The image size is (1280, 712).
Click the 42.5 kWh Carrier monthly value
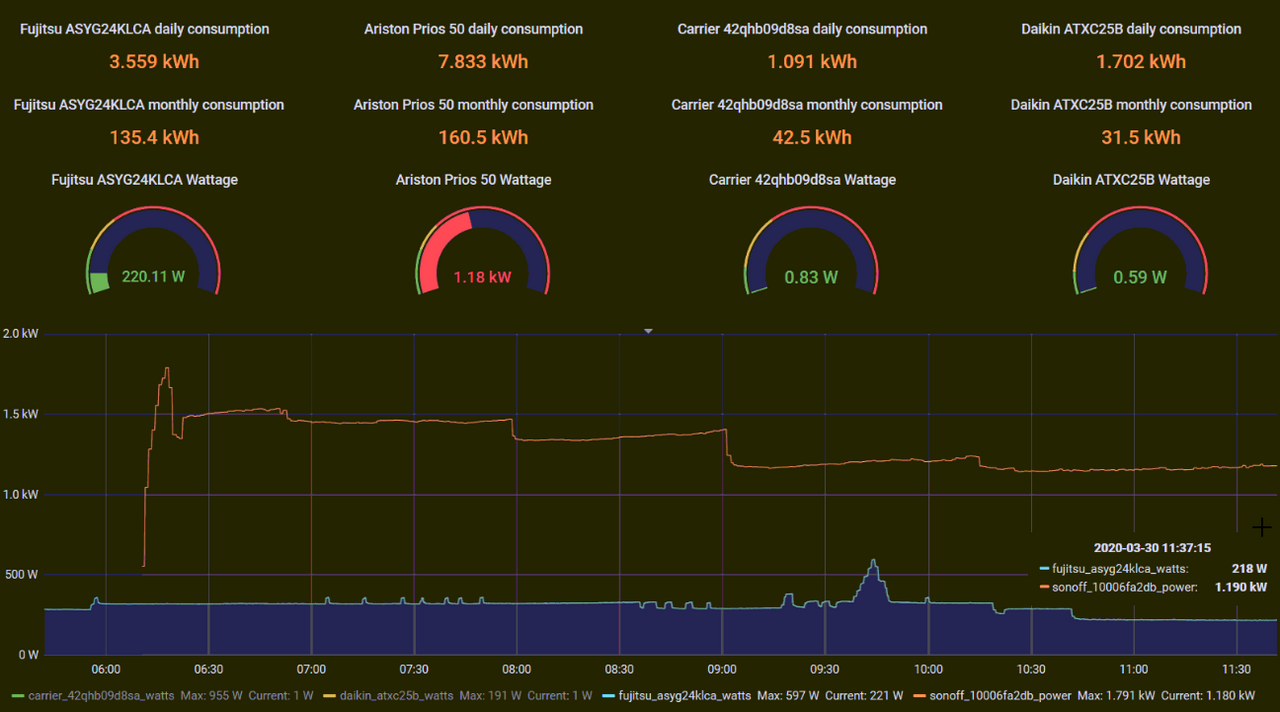pos(812,138)
